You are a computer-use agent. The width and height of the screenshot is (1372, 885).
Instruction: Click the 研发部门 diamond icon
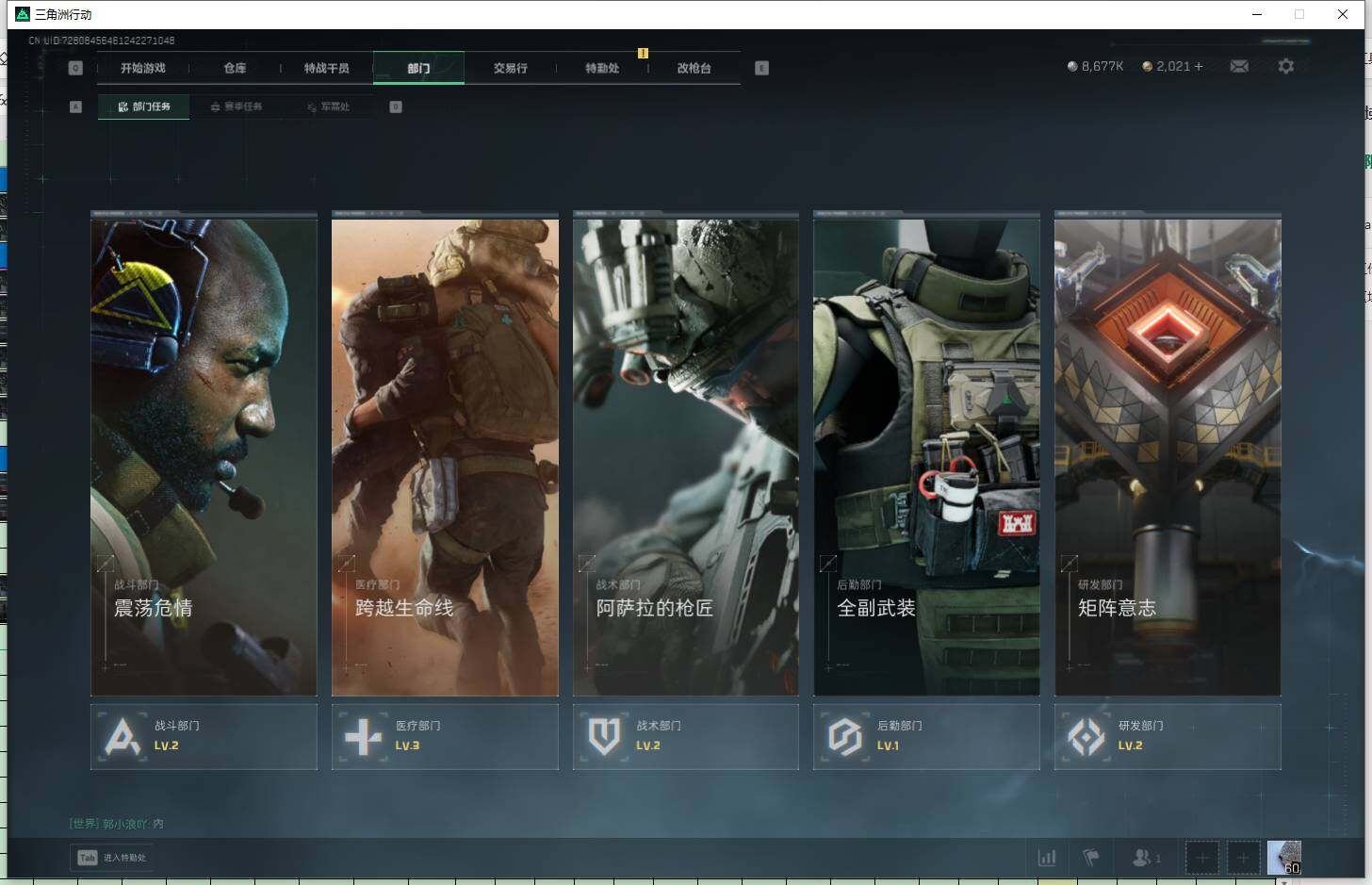[1086, 736]
